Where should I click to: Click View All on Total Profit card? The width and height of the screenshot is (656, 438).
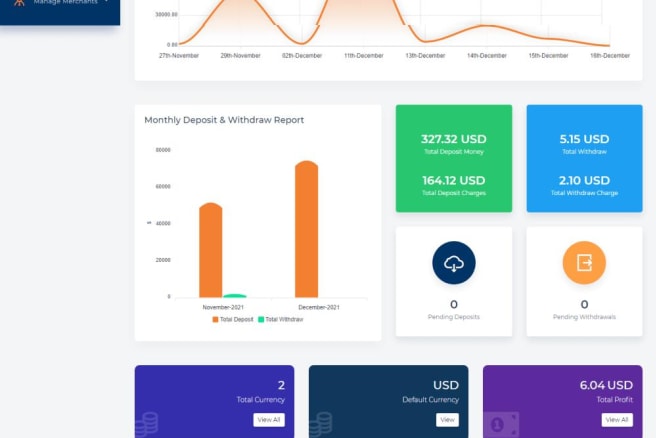pos(617,420)
